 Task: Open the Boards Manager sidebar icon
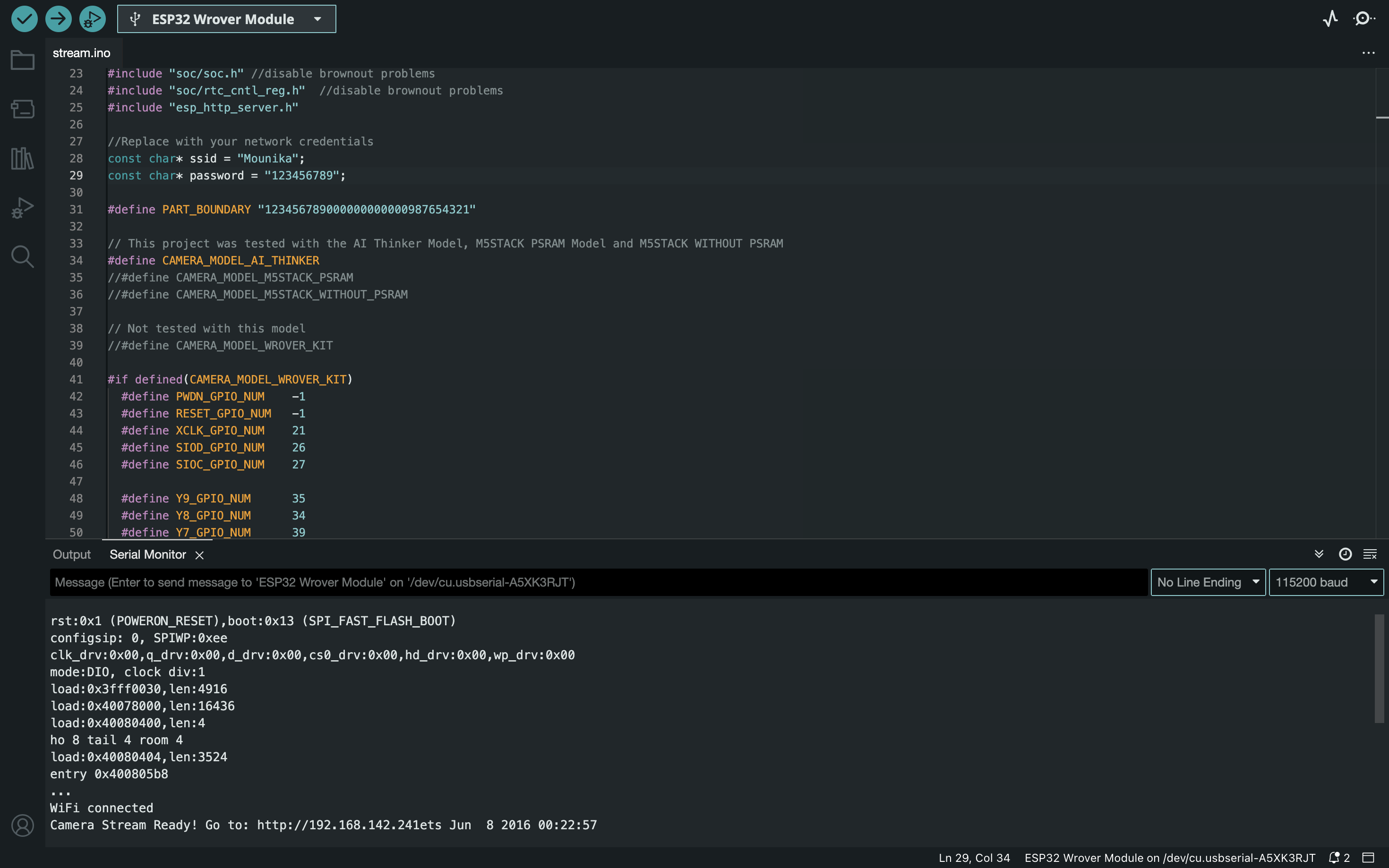tap(22, 109)
